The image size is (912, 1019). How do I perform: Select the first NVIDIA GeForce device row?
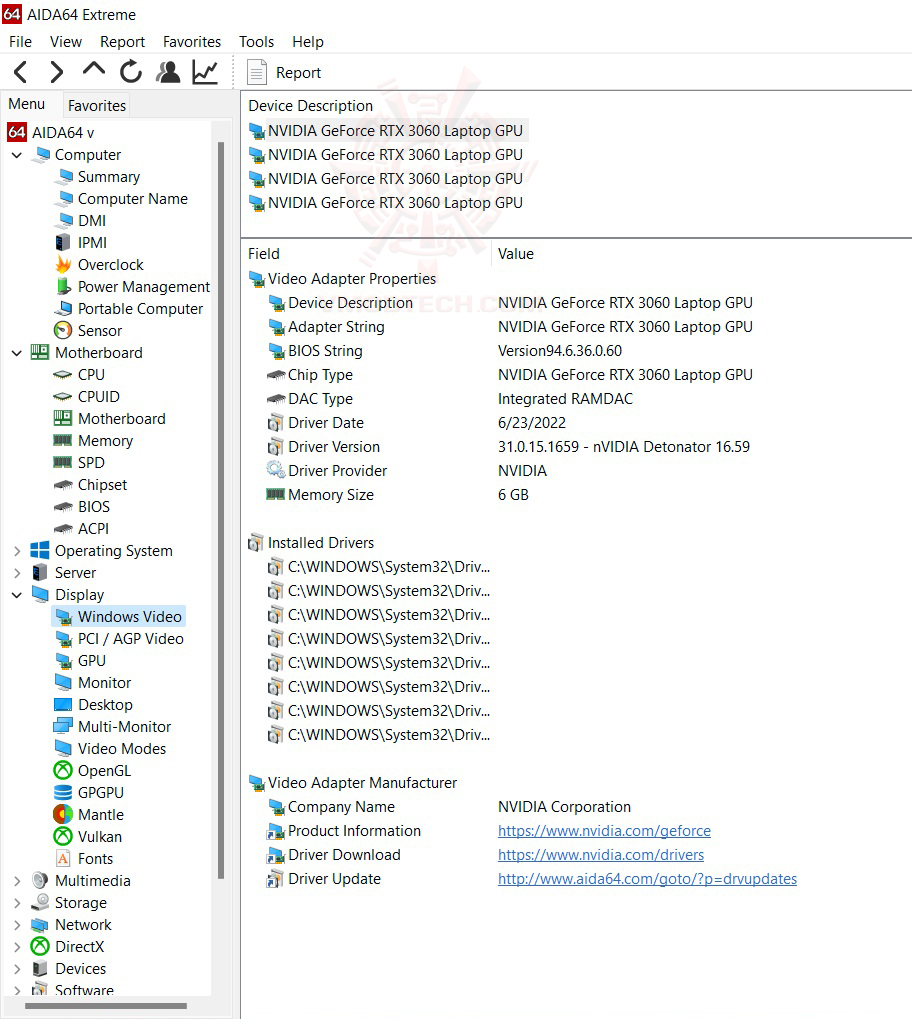coord(387,131)
